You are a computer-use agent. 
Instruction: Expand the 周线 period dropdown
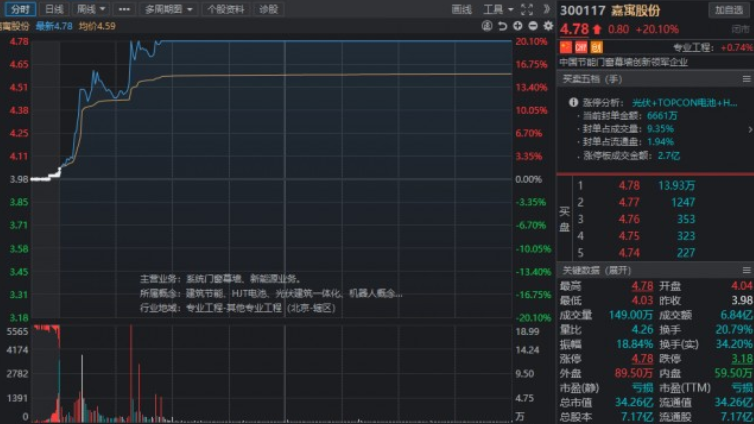pyautogui.click(x=91, y=9)
